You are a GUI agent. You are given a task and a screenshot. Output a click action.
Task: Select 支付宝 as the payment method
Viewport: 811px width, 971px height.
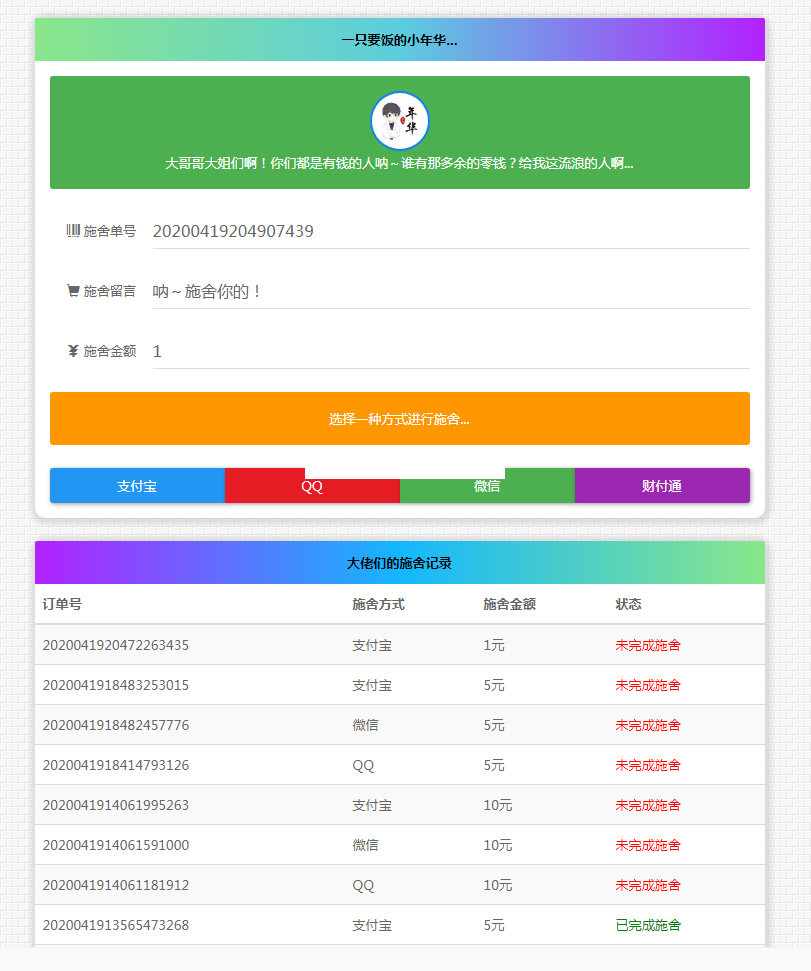click(x=137, y=485)
